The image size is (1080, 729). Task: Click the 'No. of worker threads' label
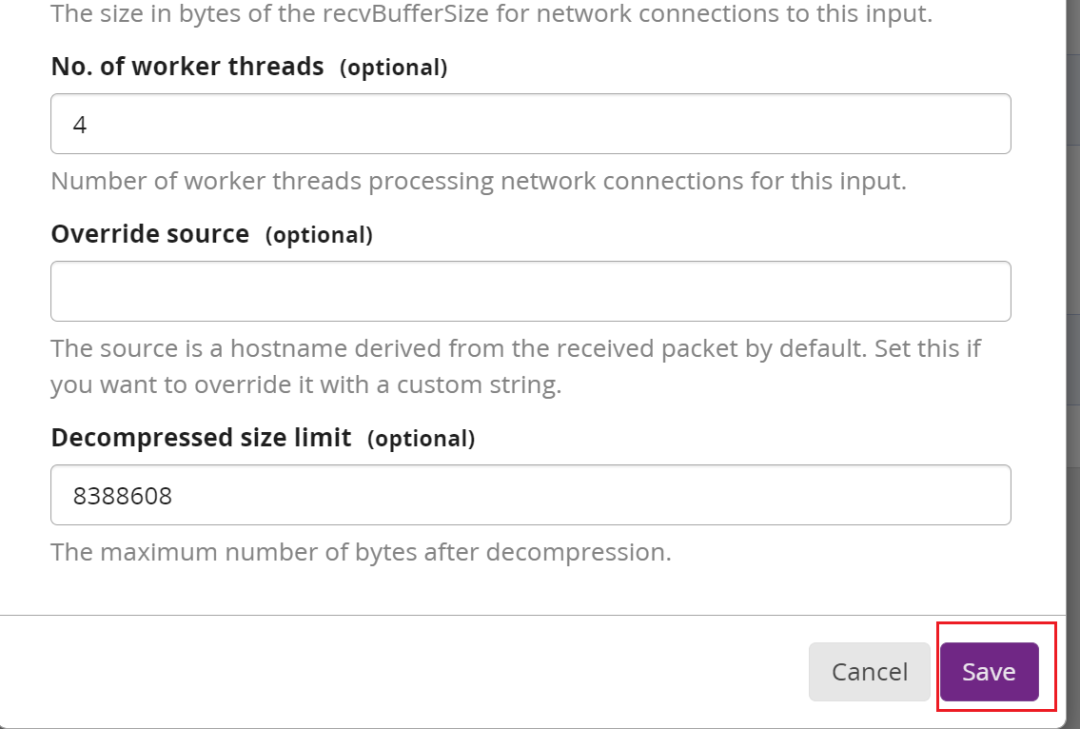[x=187, y=67]
